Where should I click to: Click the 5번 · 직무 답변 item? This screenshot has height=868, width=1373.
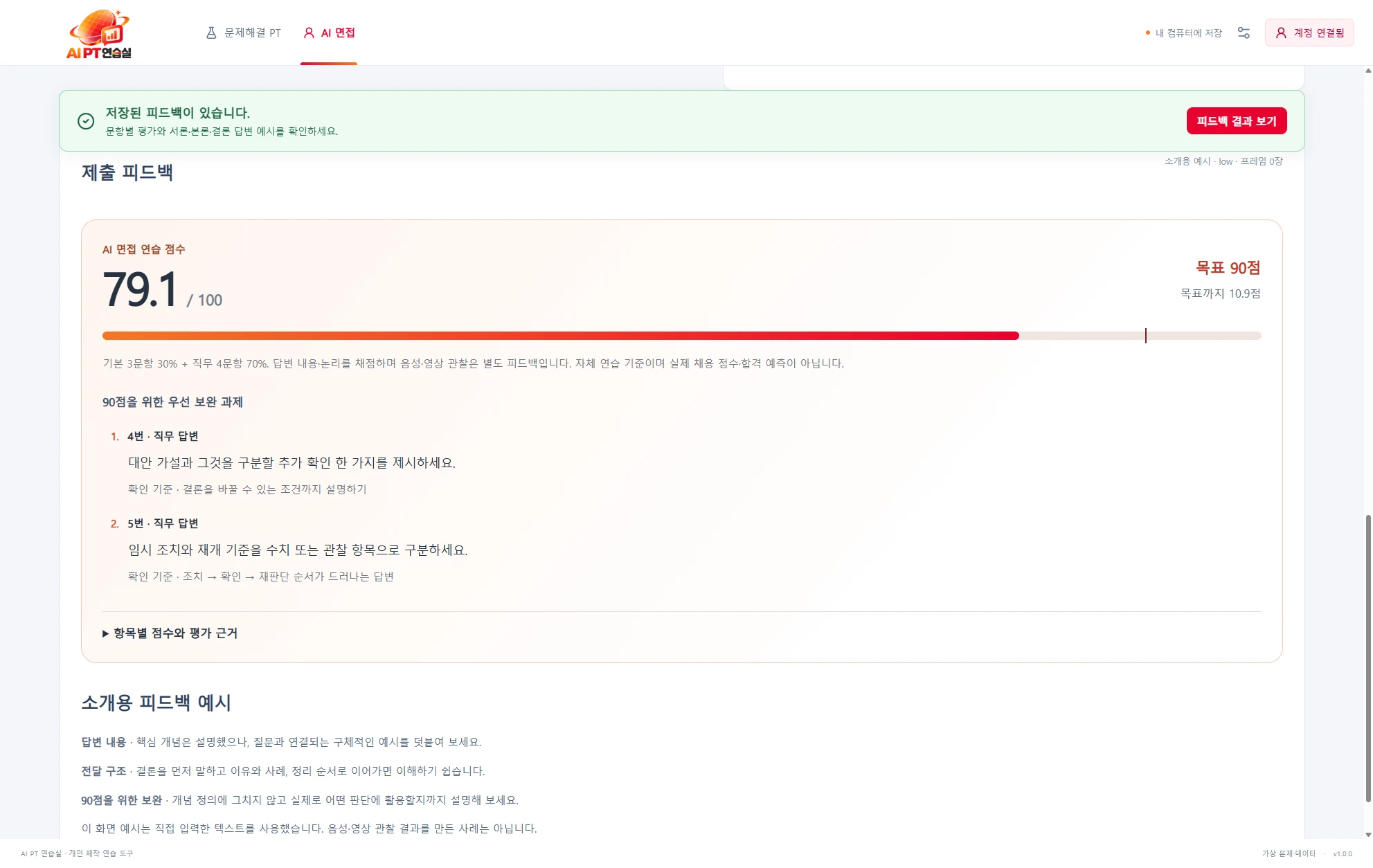tap(163, 523)
